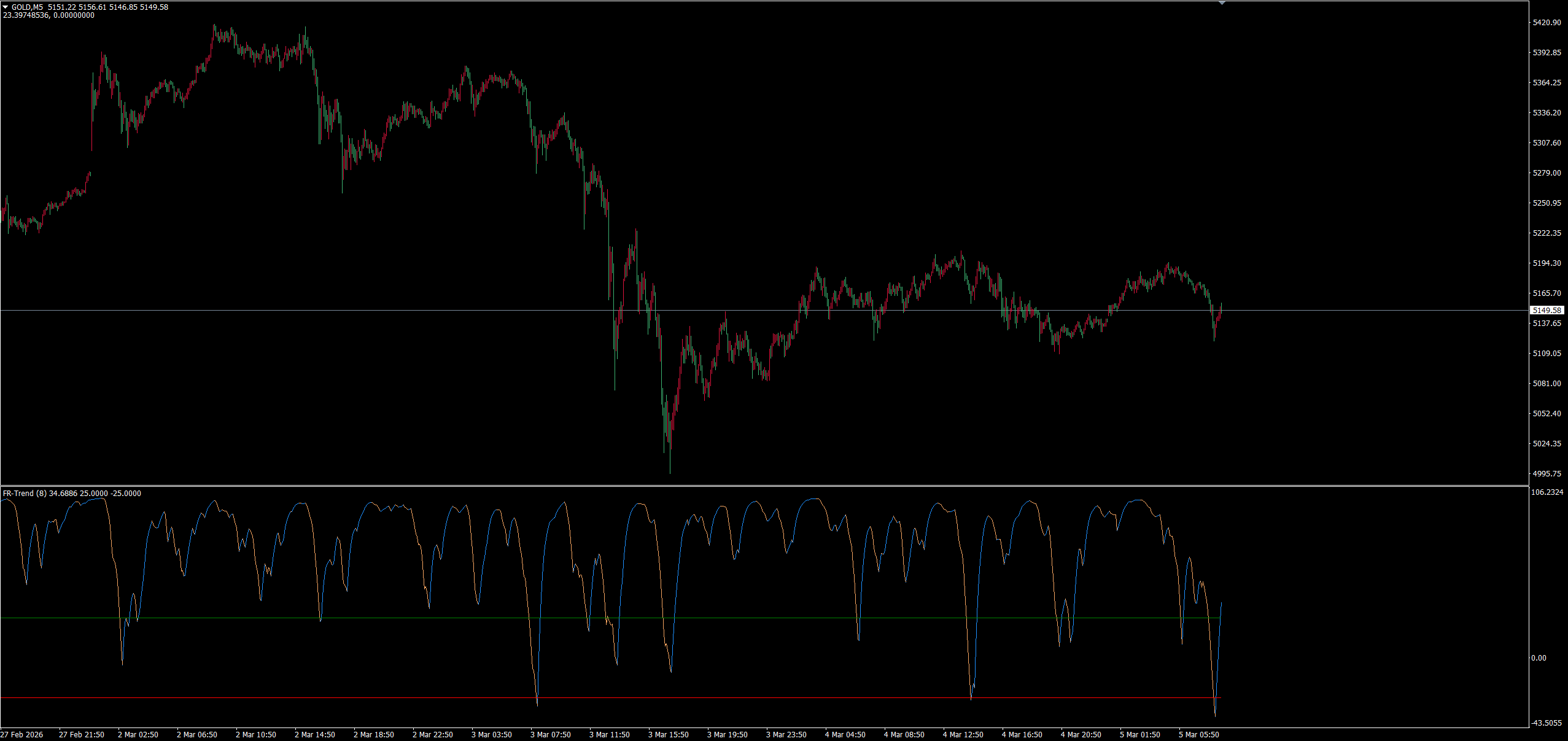Click the 2 Mar 10:50 time axis label
This screenshot has width=1568, height=741.
tap(256, 735)
